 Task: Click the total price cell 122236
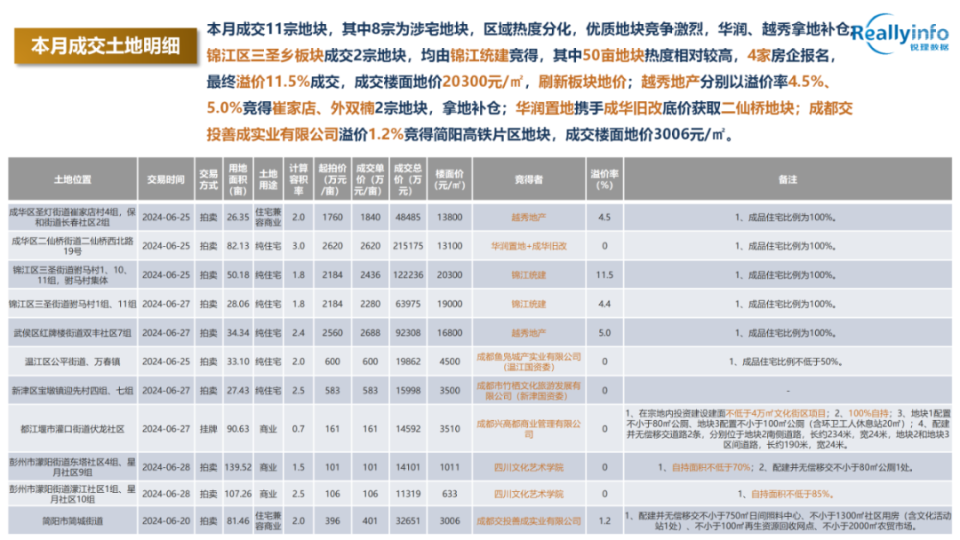click(408, 275)
